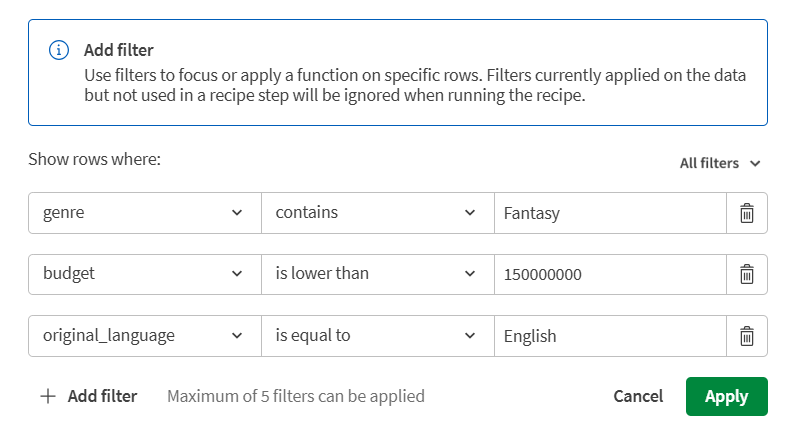Viewport: 795px width, 434px height.
Task: Click the 150000000 budget value field
Action: [x=609, y=274]
